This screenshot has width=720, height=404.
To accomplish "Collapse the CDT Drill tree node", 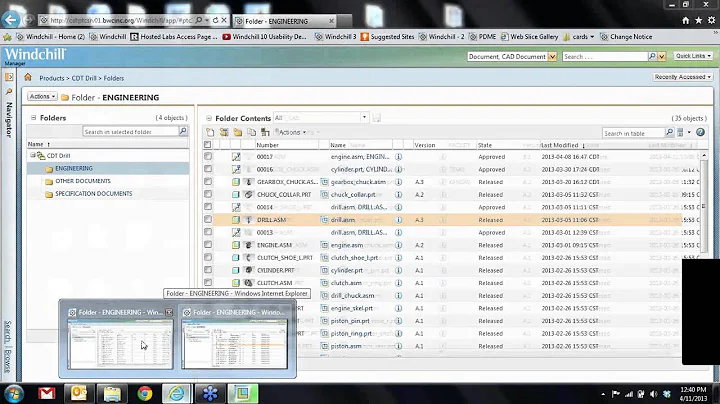I will [33, 156].
